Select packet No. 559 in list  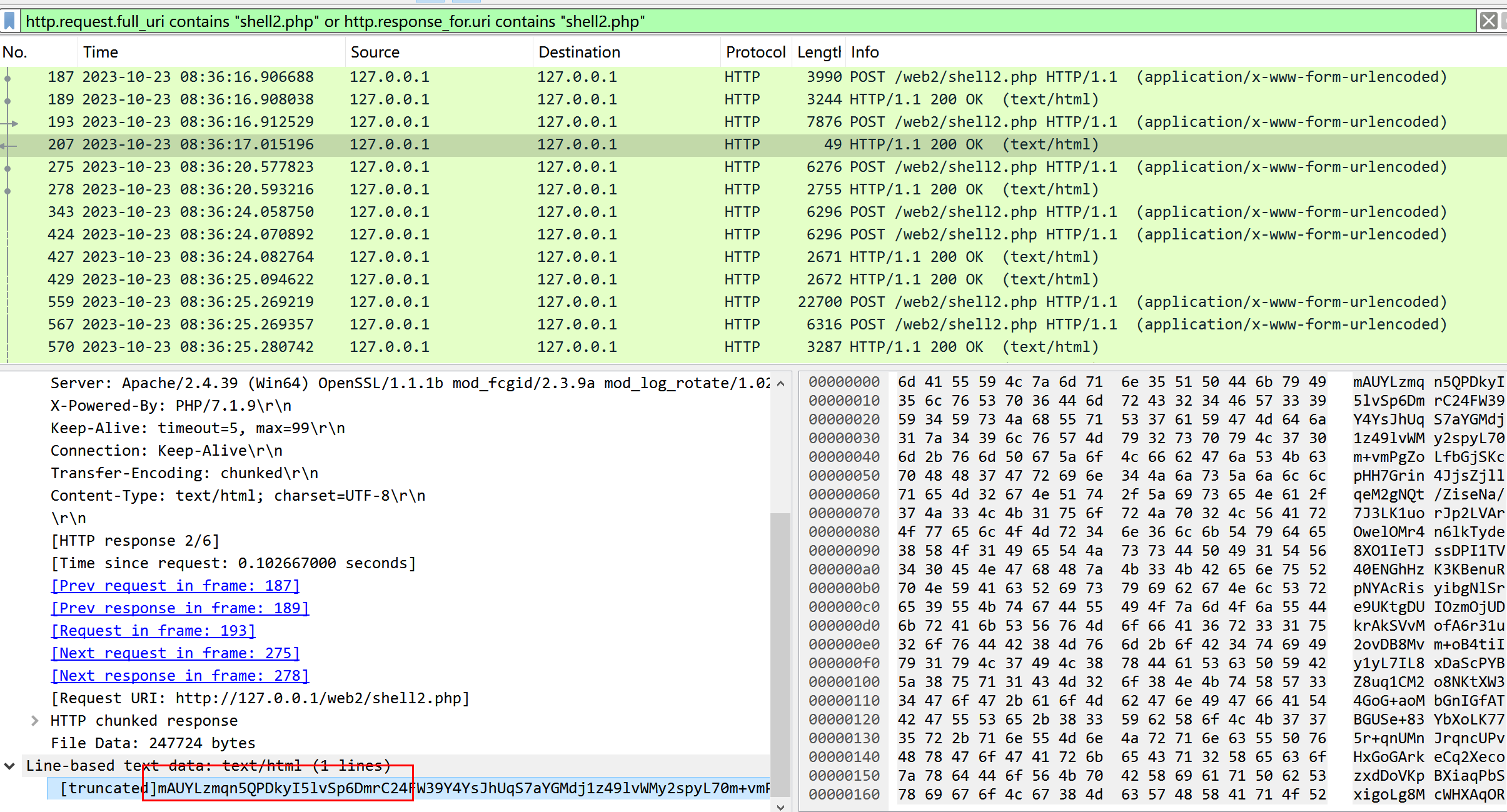(x=400, y=302)
